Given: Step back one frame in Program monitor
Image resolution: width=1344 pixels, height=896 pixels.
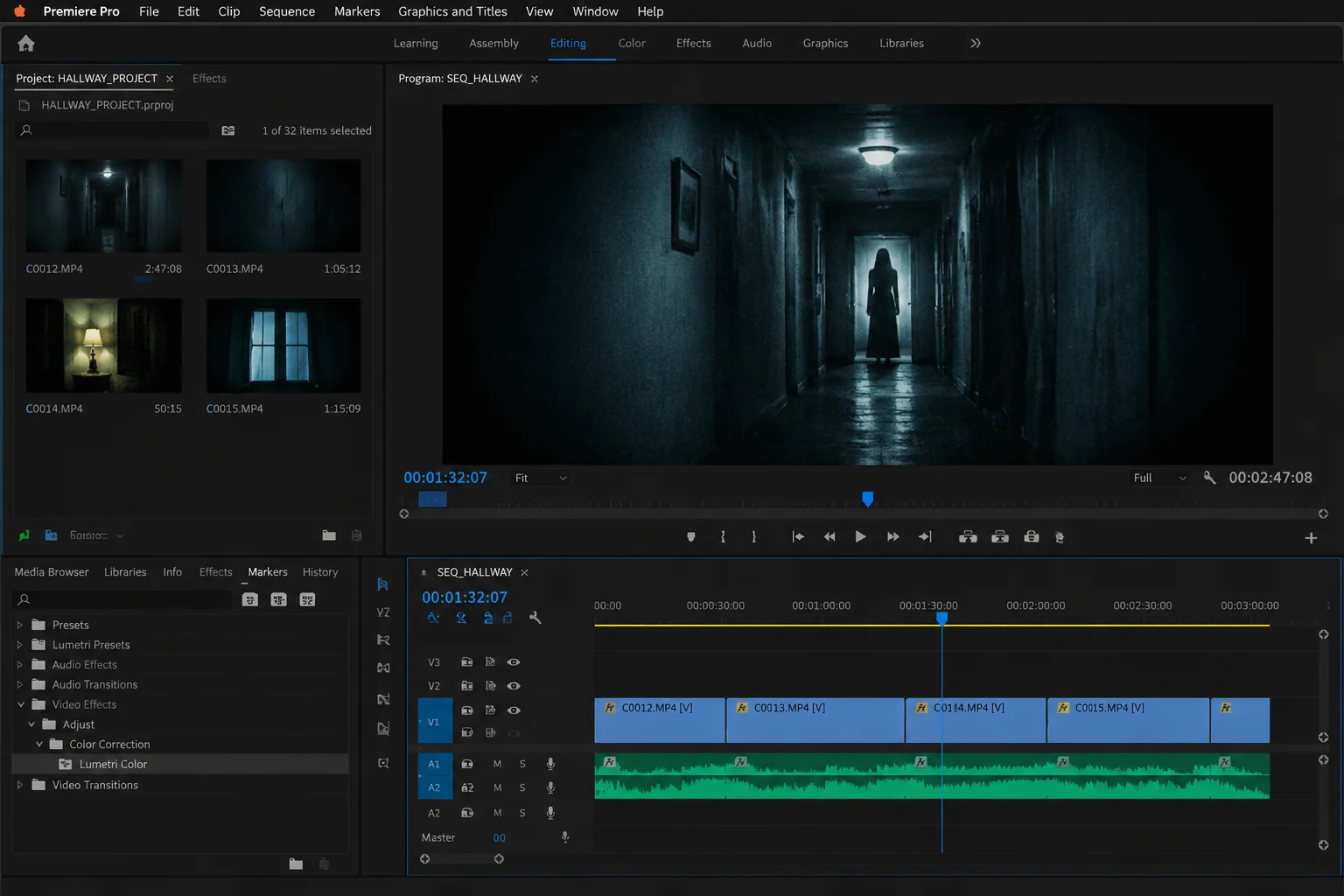Looking at the screenshot, I should pos(829,536).
